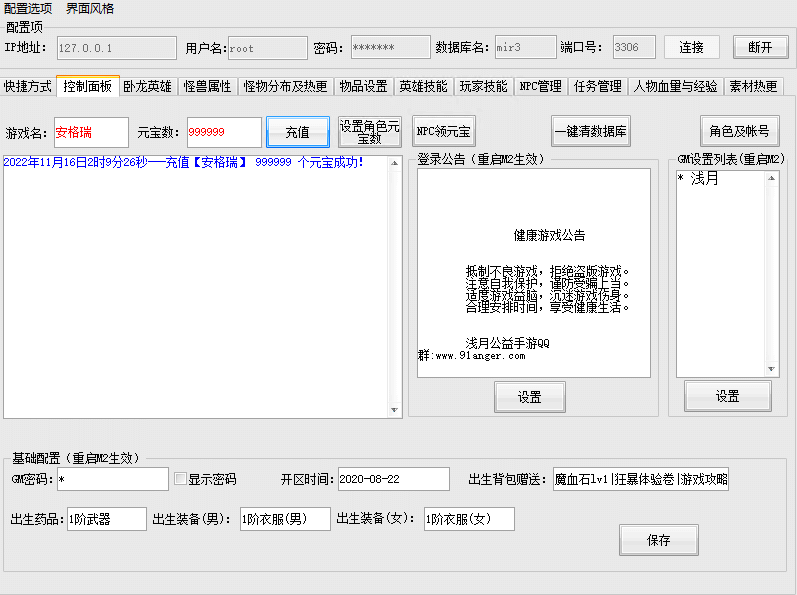The image size is (797, 595).
Task: Enable the 显示密码 checkbox
Action: coord(181,479)
